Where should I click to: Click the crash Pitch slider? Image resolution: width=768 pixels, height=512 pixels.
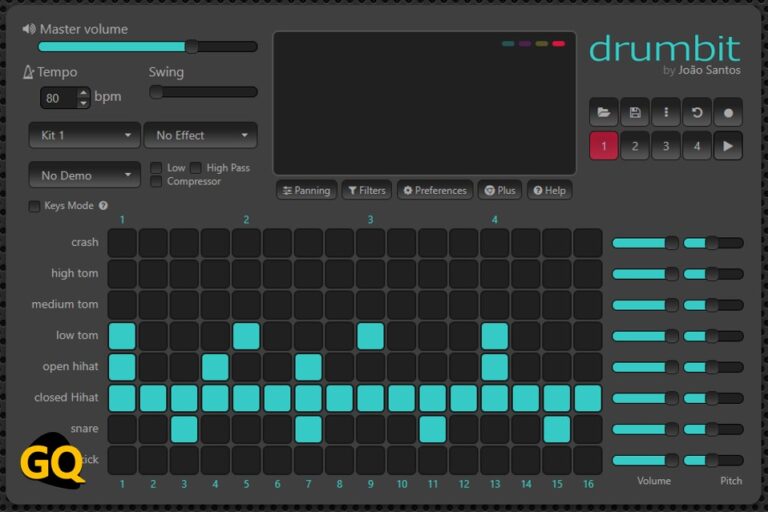714,243
